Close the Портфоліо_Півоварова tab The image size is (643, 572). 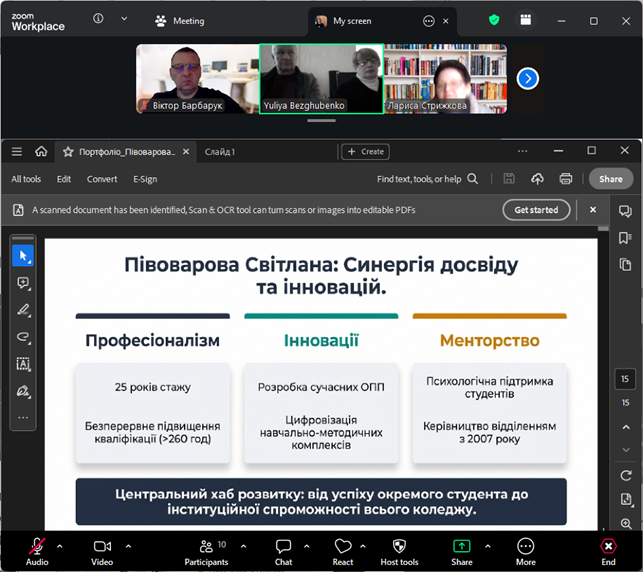tap(186, 152)
